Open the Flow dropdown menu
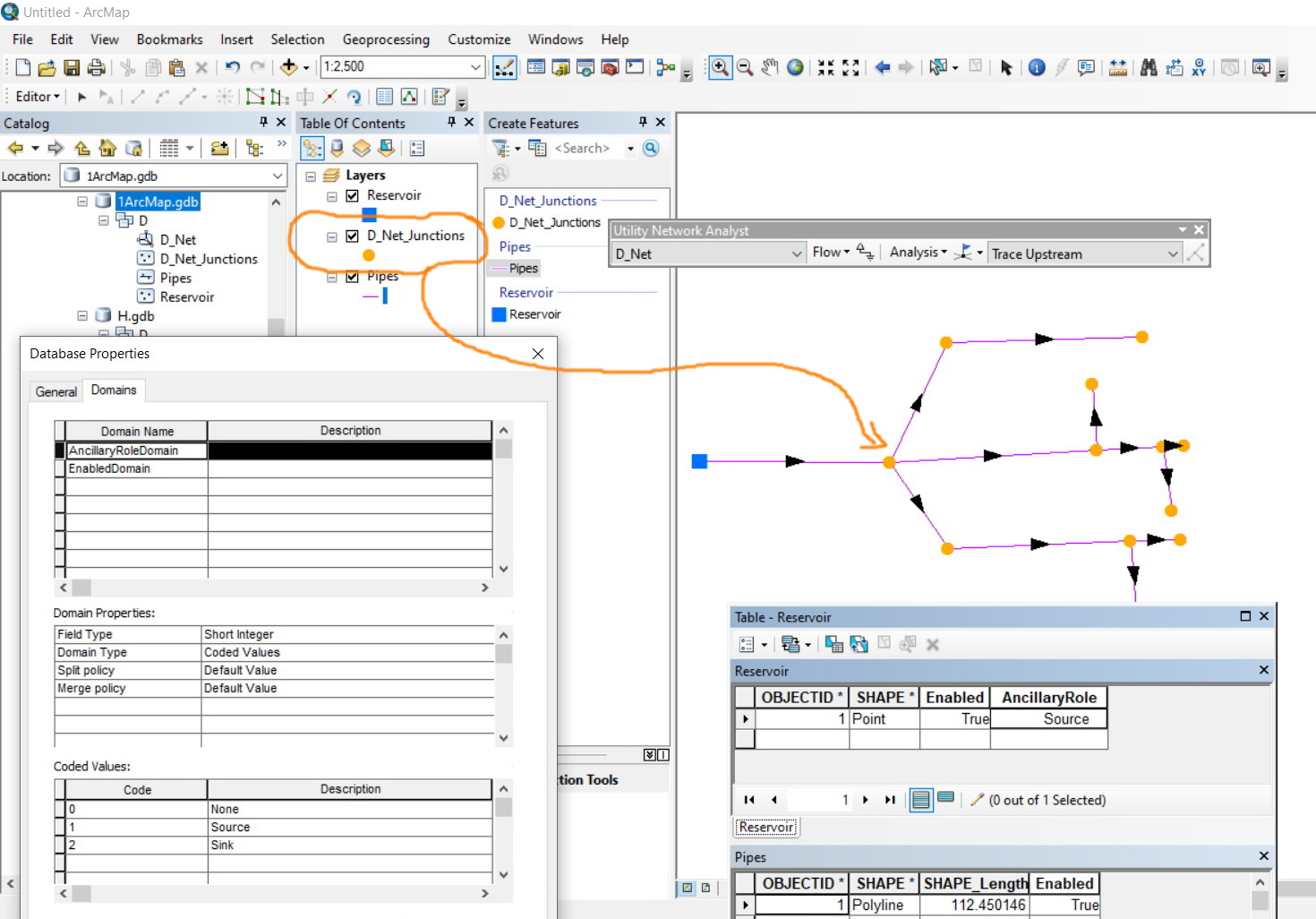This screenshot has width=1316, height=919. point(831,253)
